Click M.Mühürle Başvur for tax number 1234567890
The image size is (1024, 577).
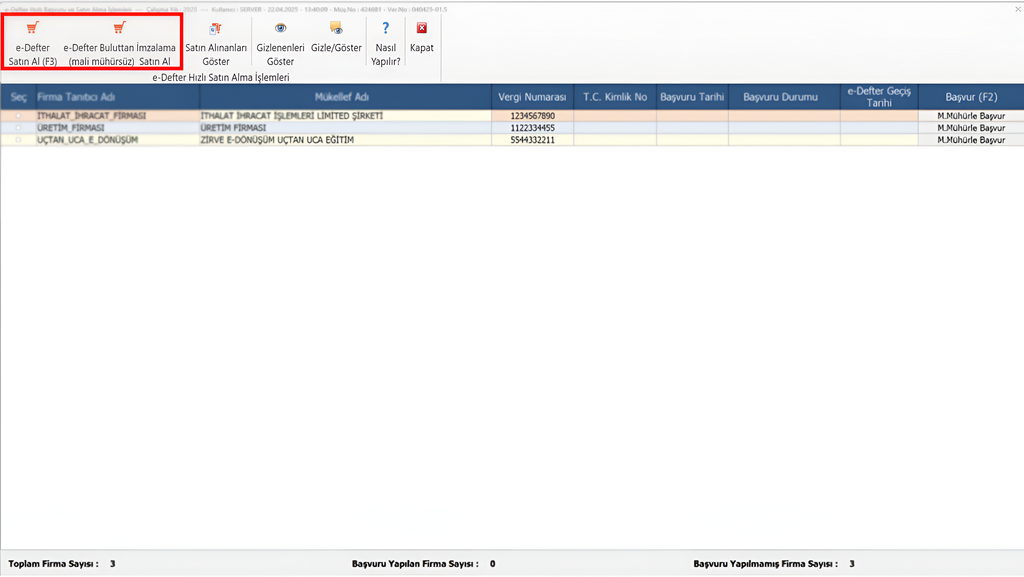tap(971, 116)
